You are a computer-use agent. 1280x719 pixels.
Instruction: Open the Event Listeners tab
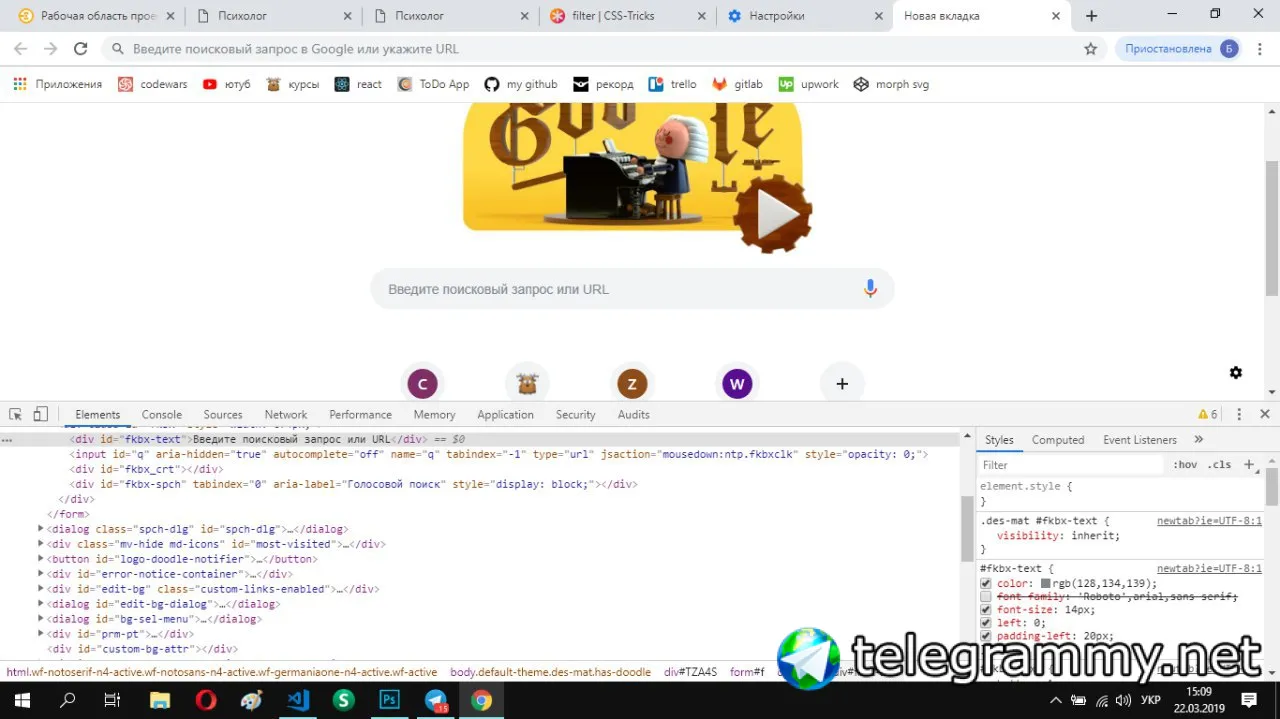tap(1140, 440)
